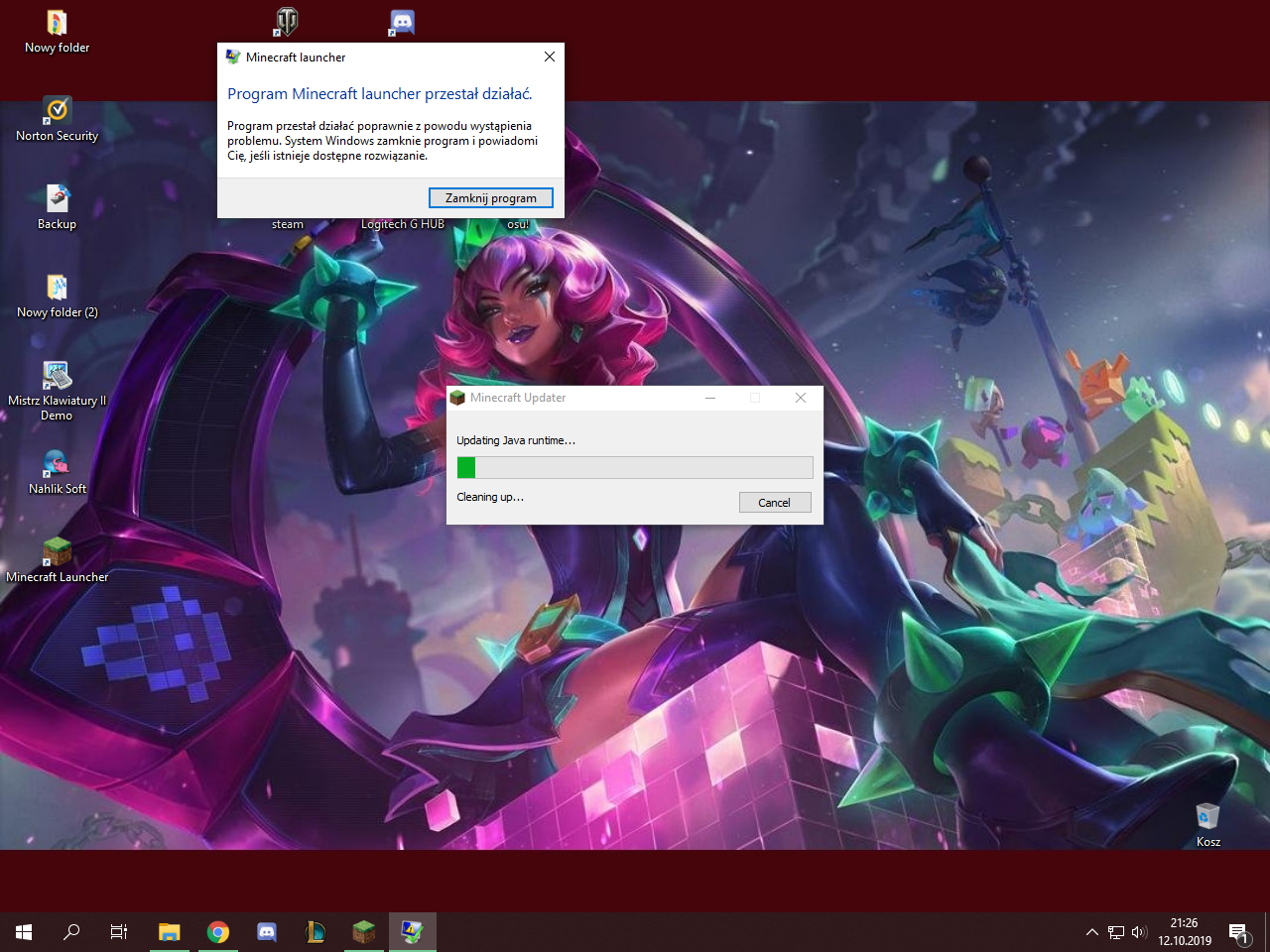The height and width of the screenshot is (952, 1270).
Task: Cancel the Minecraft Updater
Action: [775, 503]
